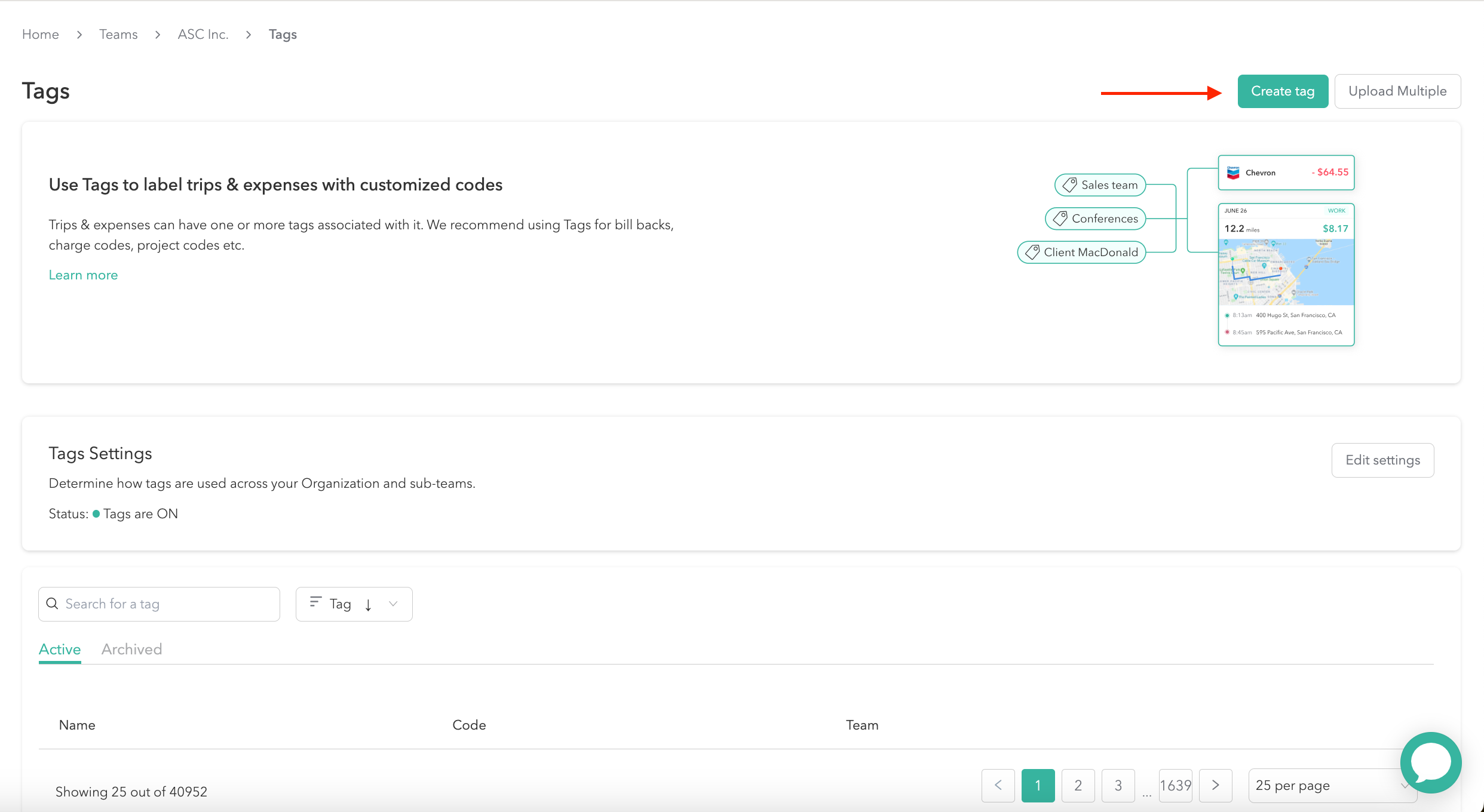The image size is (1484, 812).
Task: Open the chat support bubble
Action: (x=1430, y=762)
